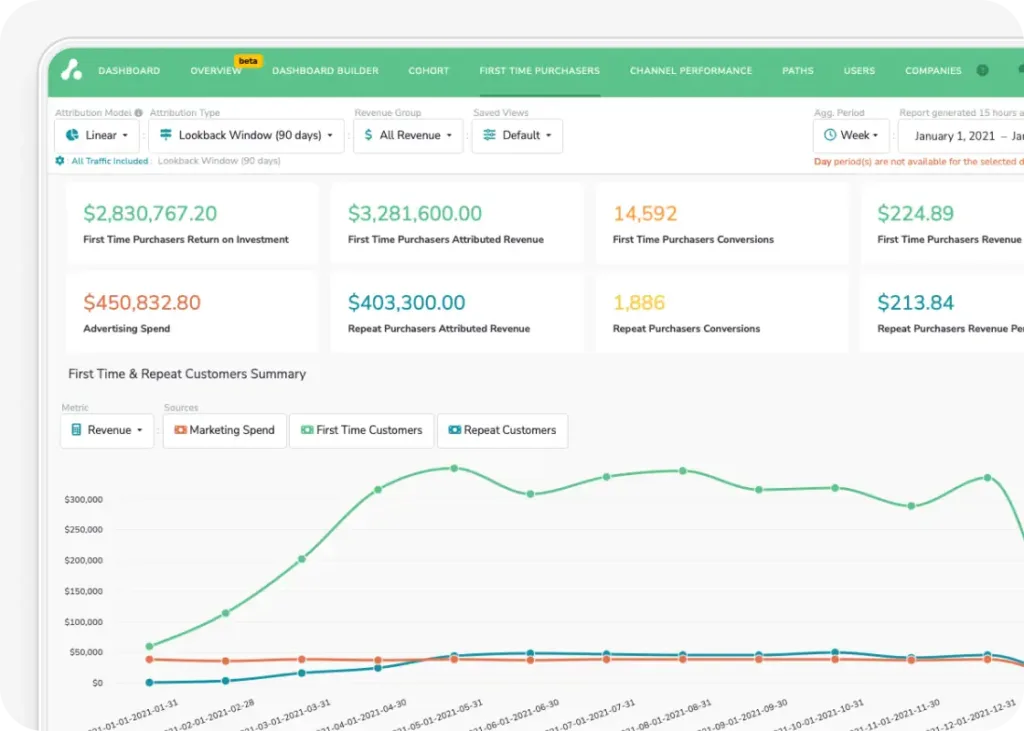This screenshot has height=731, width=1024.
Task: Toggle the Repeat Customers source
Action: coord(502,430)
